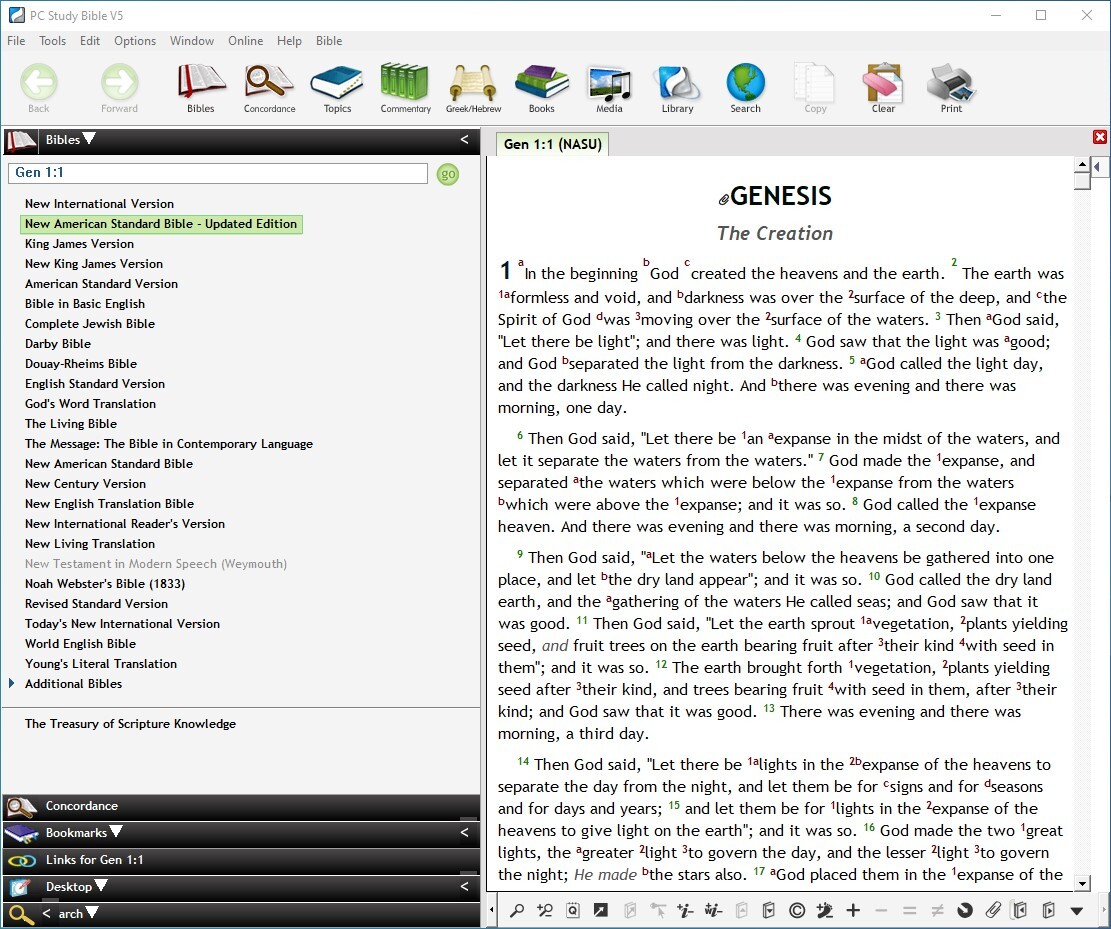Click the paperclip attachment icon
Image resolution: width=1111 pixels, height=929 pixels.
(x=993, y=910)
